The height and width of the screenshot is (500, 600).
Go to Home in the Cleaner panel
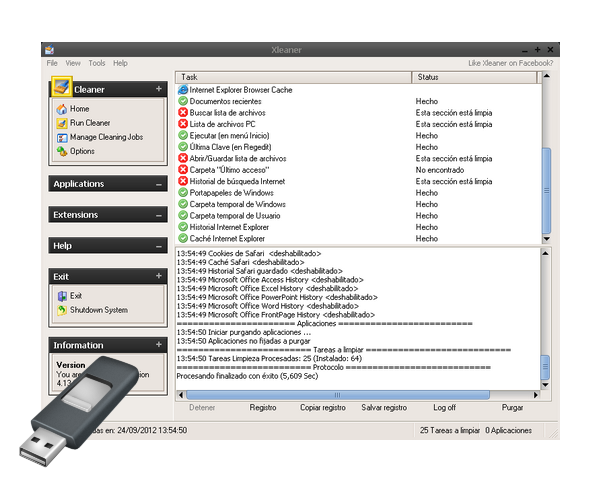point(79,109)
